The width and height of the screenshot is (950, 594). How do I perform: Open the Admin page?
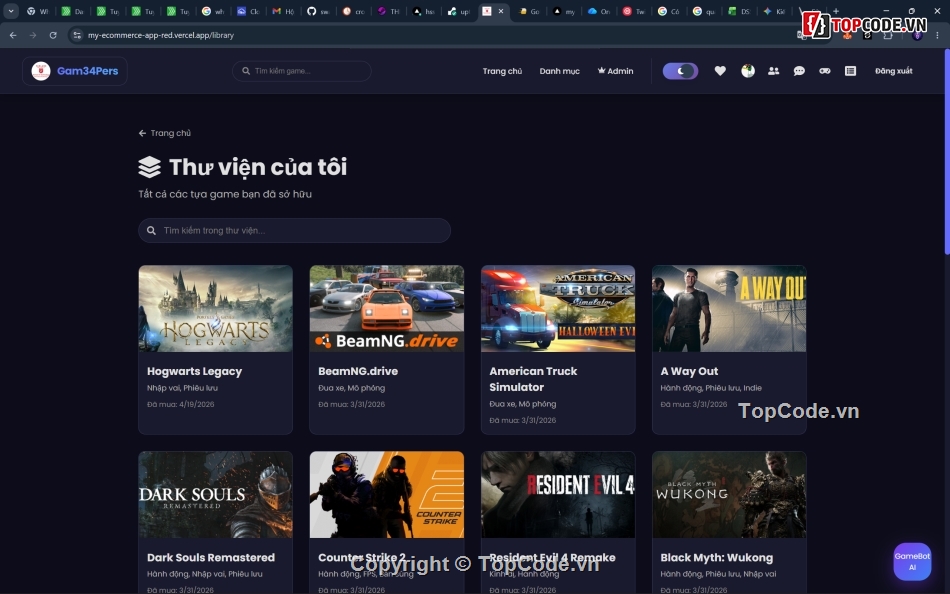[x=616, y=71]
